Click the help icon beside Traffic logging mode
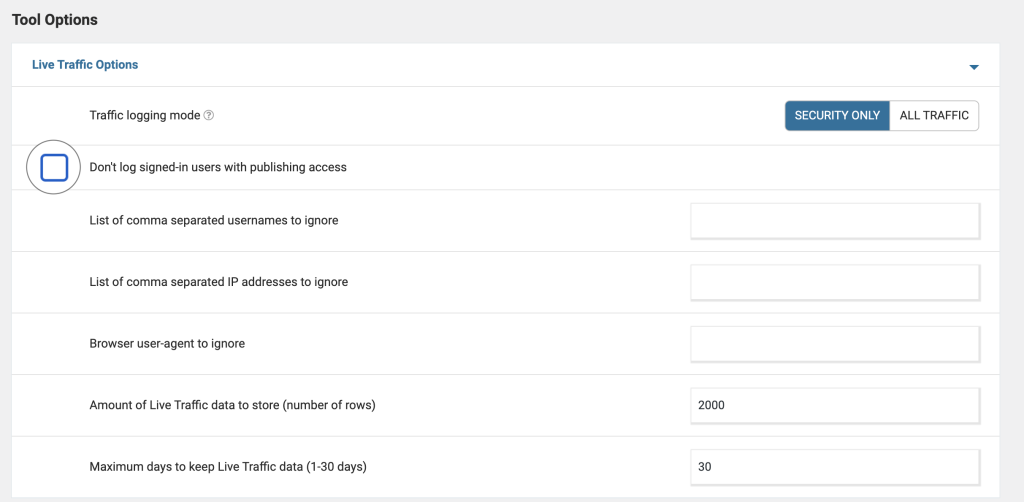Viewport: 1024px width, 502px height. coord(209,115)
